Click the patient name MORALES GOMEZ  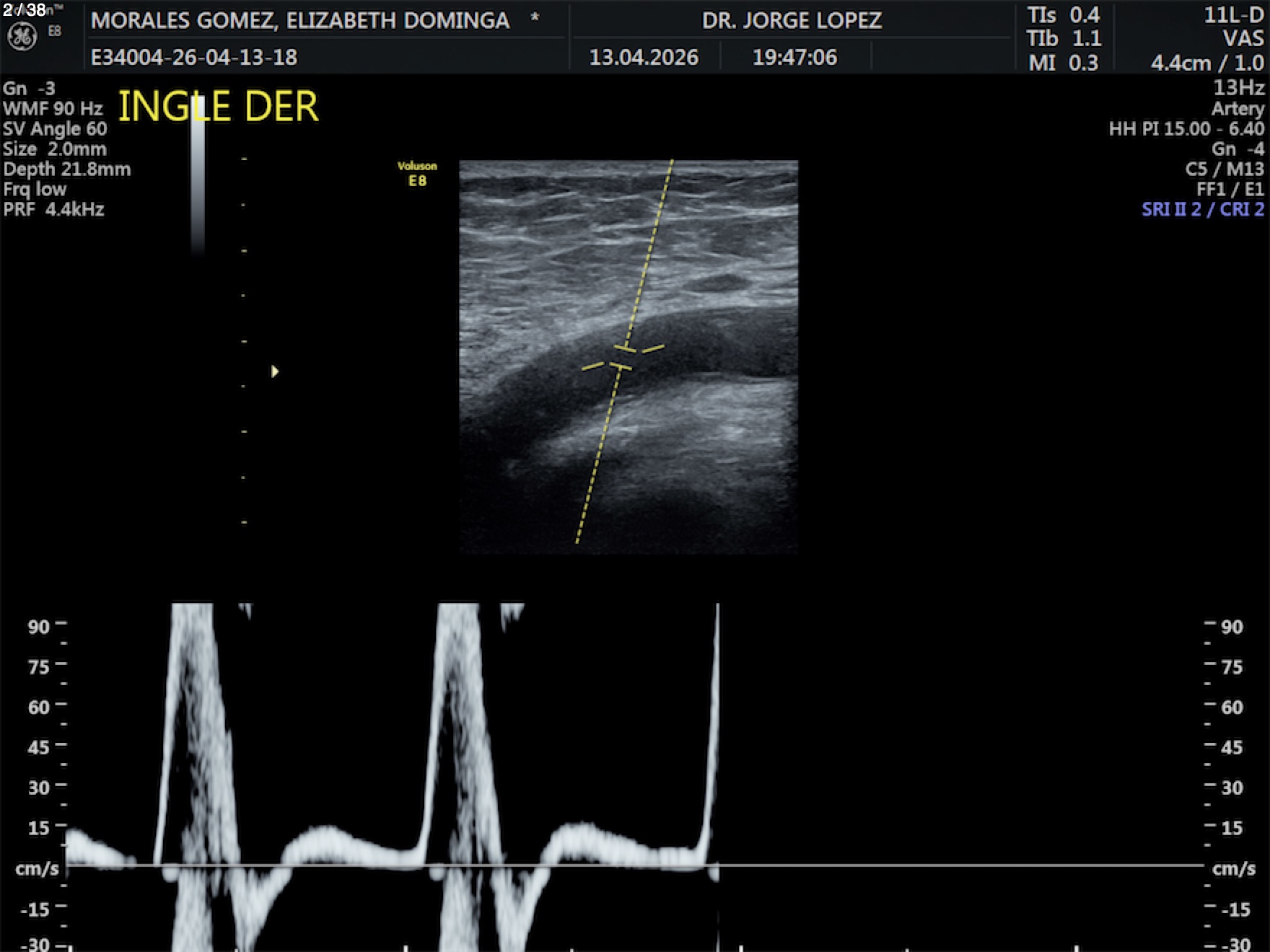[x=300, y=20]
